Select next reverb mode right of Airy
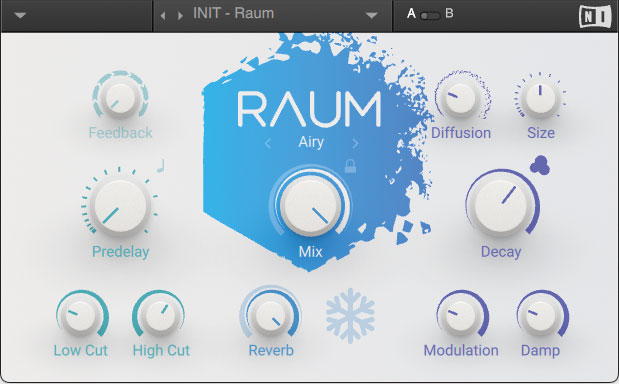 point(355,143)
